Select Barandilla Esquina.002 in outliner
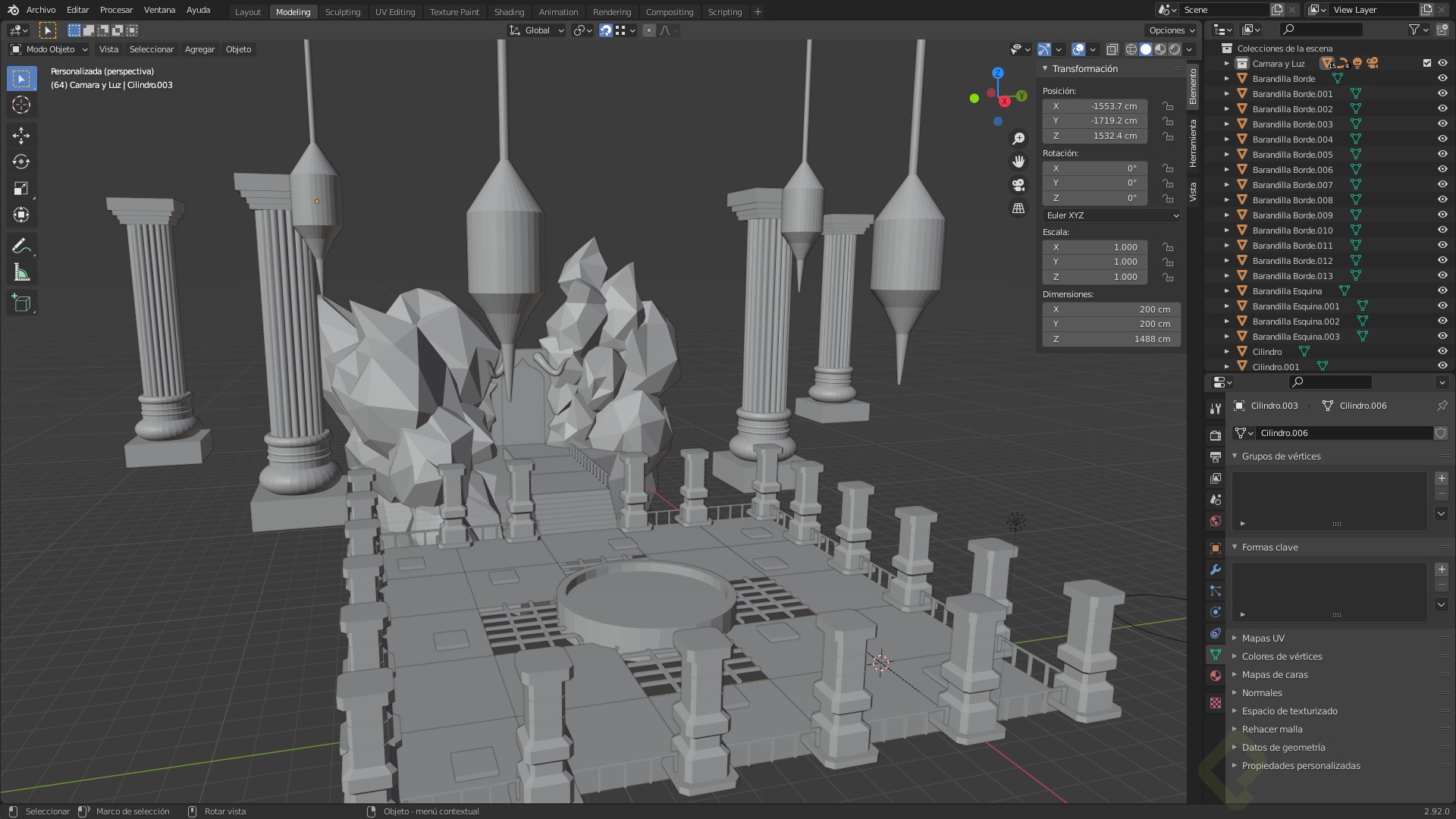Screen dimensions: 1456x819 pos(1295,322)
